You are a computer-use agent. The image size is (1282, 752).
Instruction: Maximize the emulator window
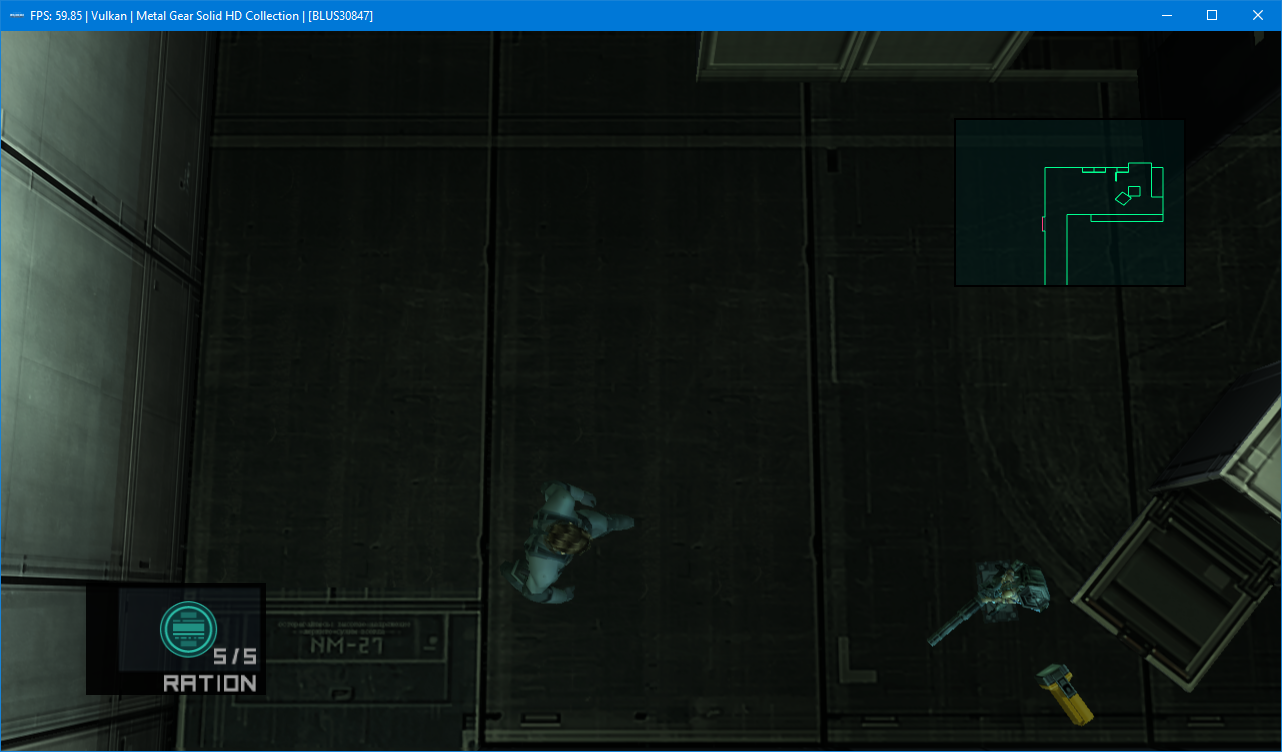1212,15
